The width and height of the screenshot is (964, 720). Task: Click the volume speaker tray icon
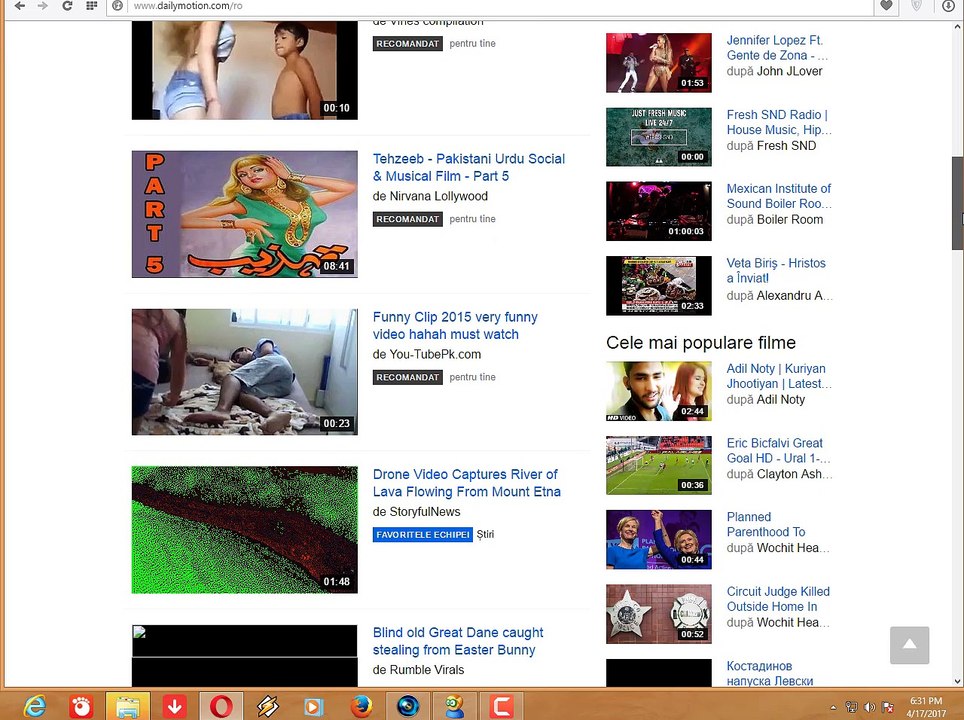(x=869, y=707)
